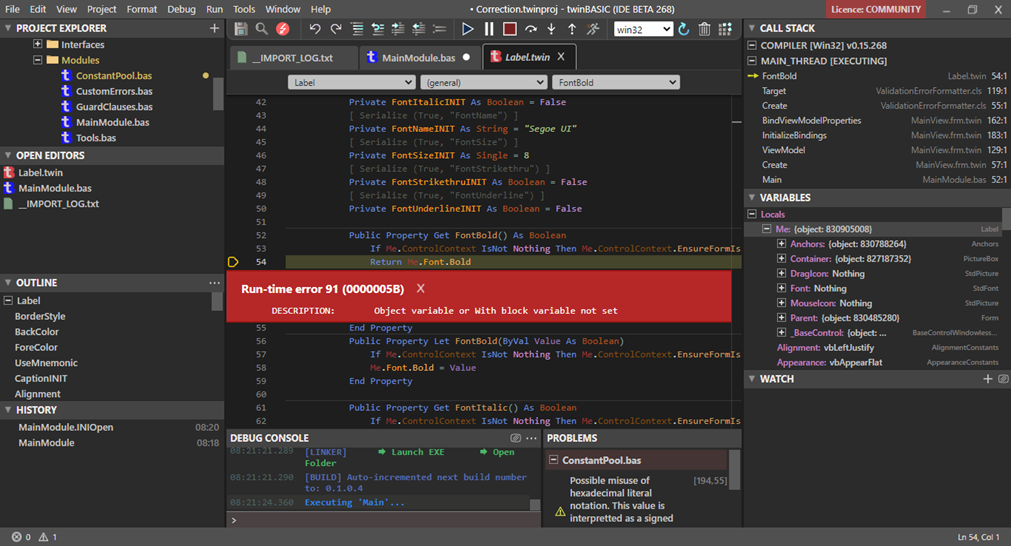1011x546 pixels.
Task: Close the Label.twin tab
Action: coord(561,57)
